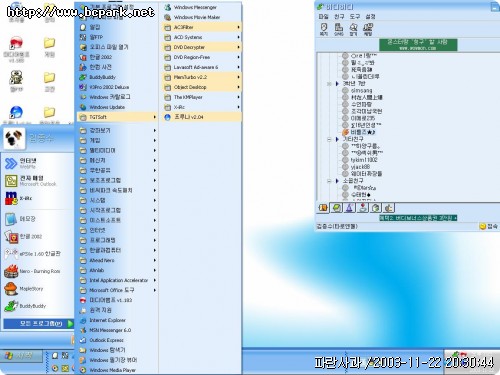The width and height of the screenshot is (500, 375).
Task: Collapse the 3학년 7반 friend group
Action: [x=329, y=84]
